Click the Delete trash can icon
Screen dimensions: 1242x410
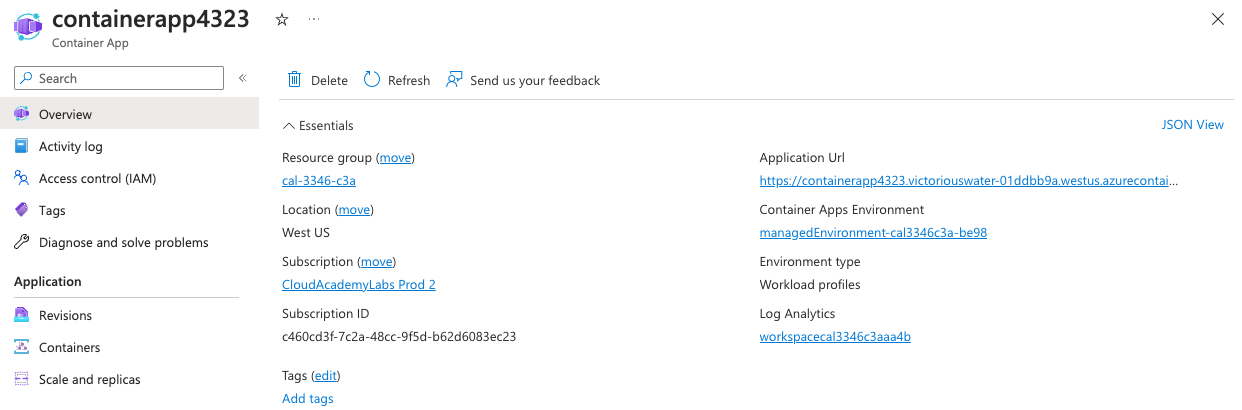[295, 80]
